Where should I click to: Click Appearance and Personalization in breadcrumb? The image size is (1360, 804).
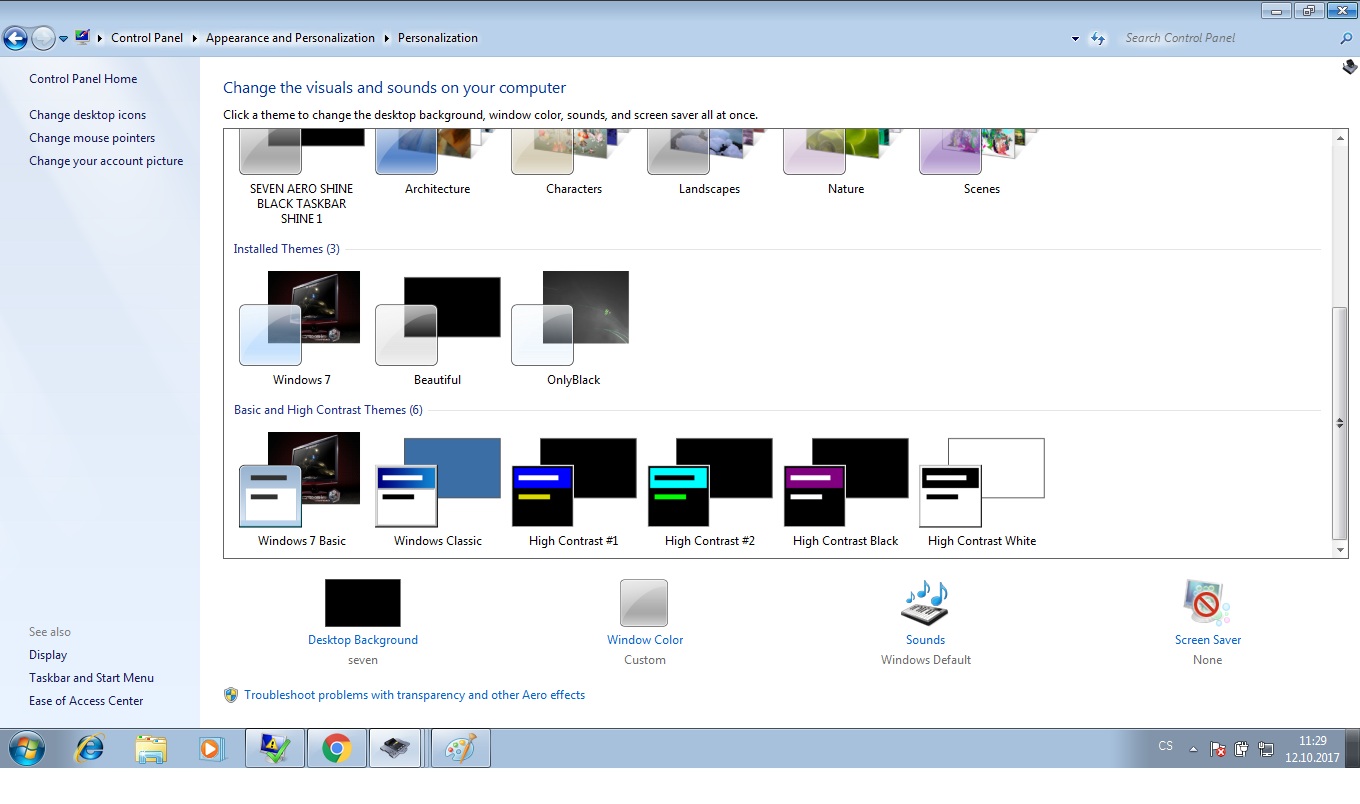tap(290, 38)
